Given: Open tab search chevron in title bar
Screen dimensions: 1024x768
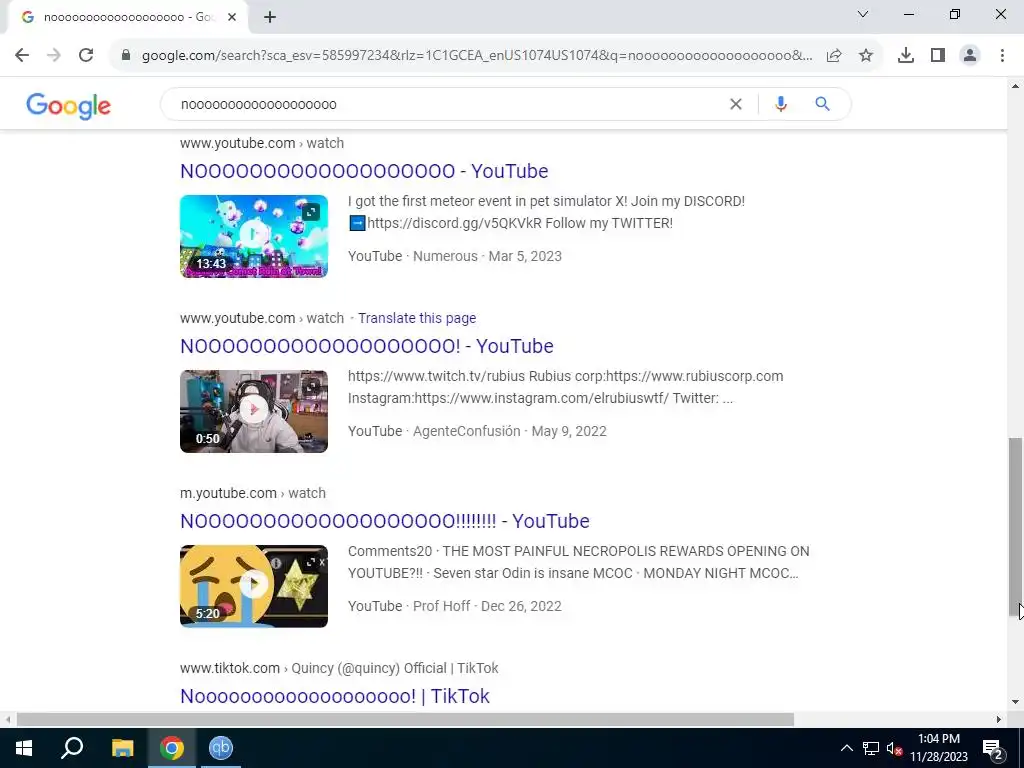Looking at the screenshot, I should click(x=863, y=14).
